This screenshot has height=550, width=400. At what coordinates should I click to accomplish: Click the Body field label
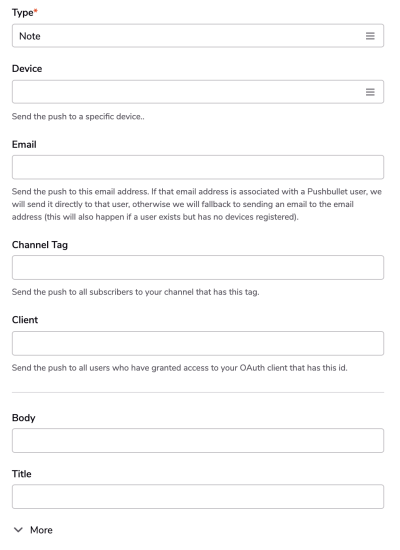24,418
